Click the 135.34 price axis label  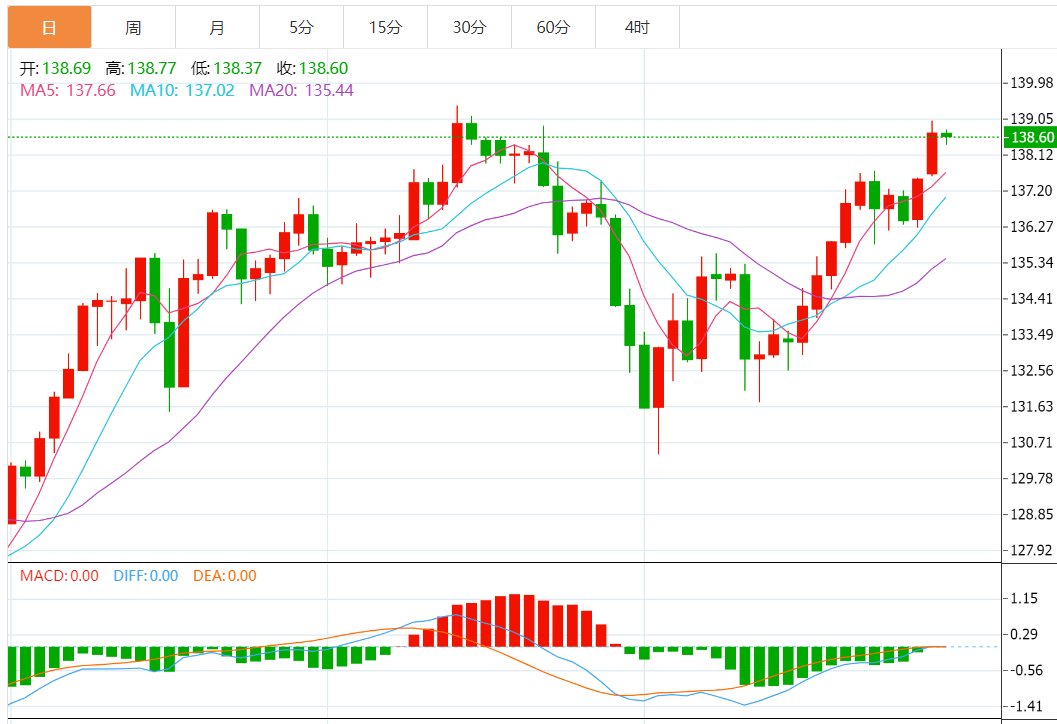1031,262
